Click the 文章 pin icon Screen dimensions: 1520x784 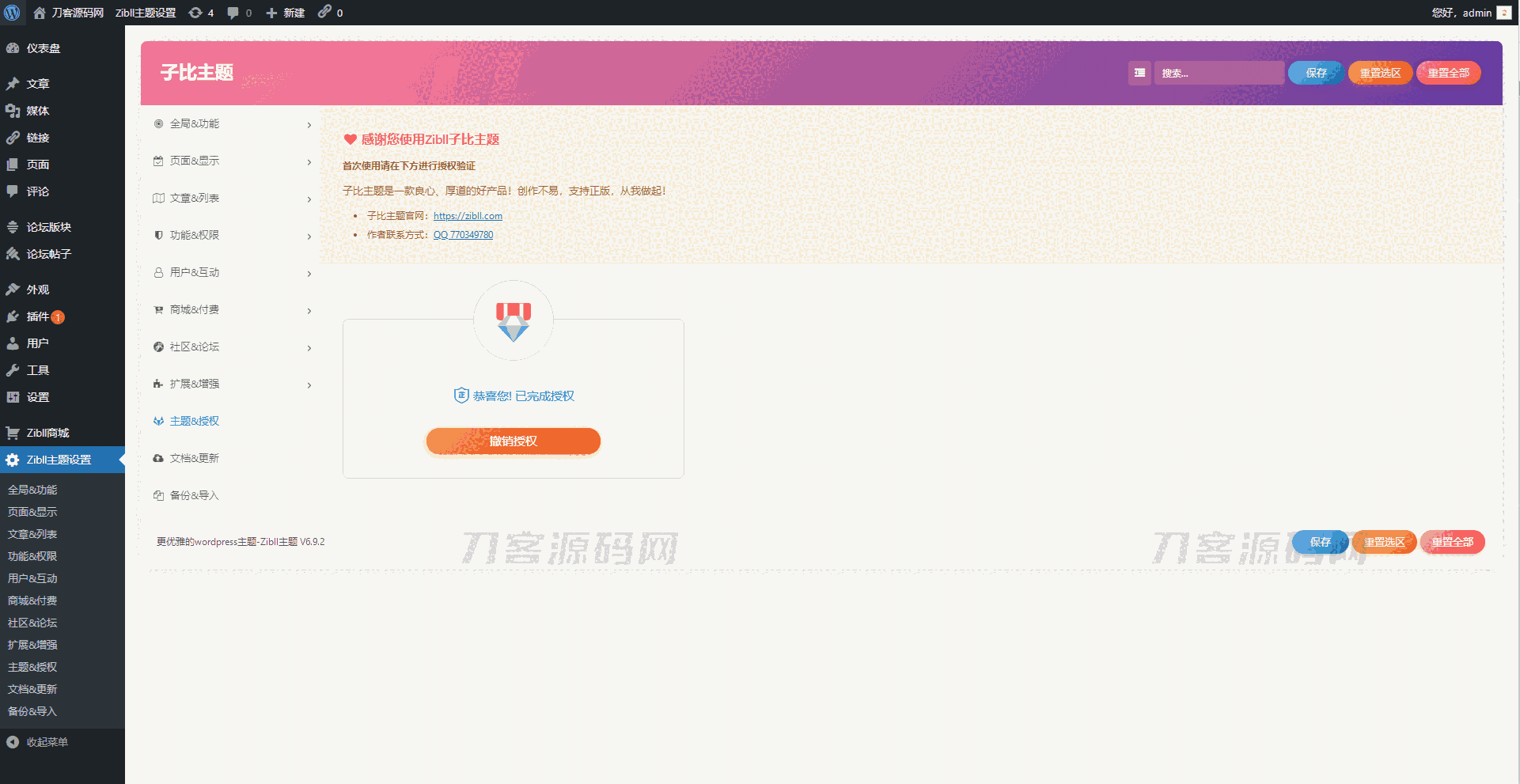coord(13,84)
